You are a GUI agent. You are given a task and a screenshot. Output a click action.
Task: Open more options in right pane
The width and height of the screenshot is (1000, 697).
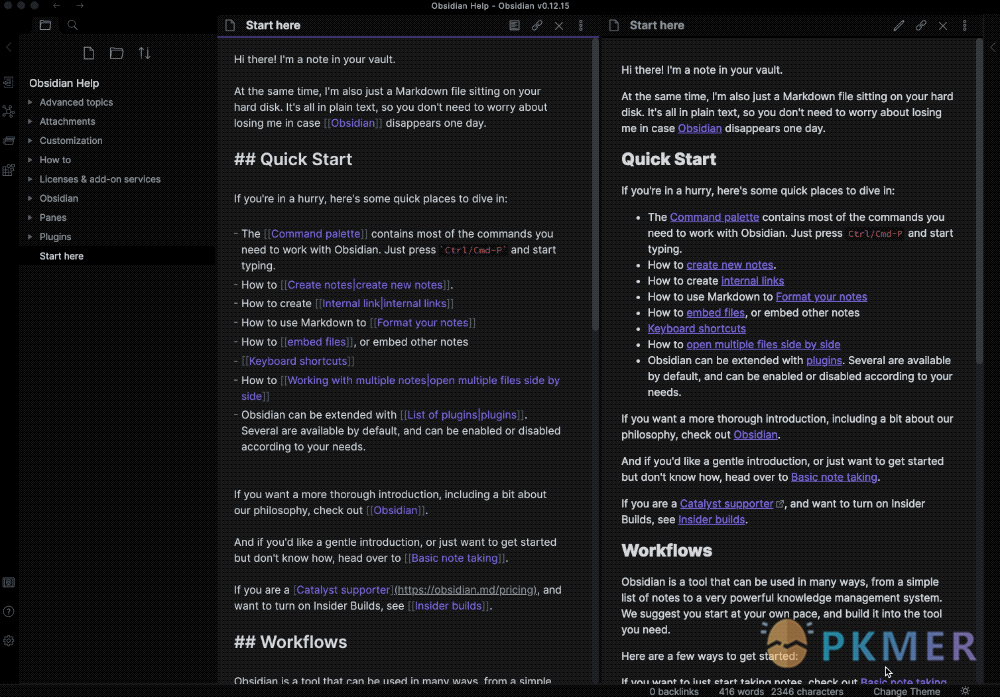[x=964, y=26]
